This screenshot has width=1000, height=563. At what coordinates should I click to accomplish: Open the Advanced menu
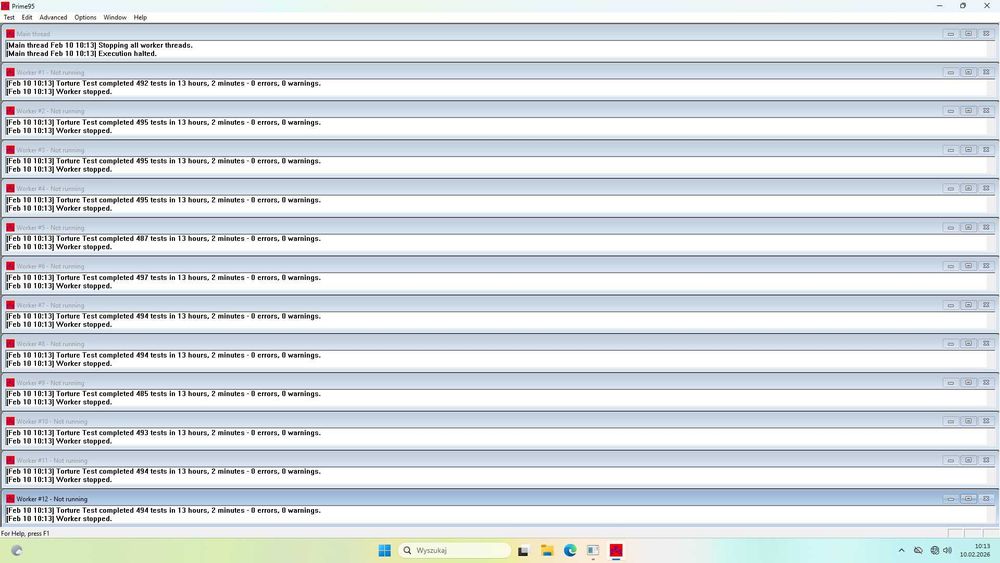coord(53,17)
